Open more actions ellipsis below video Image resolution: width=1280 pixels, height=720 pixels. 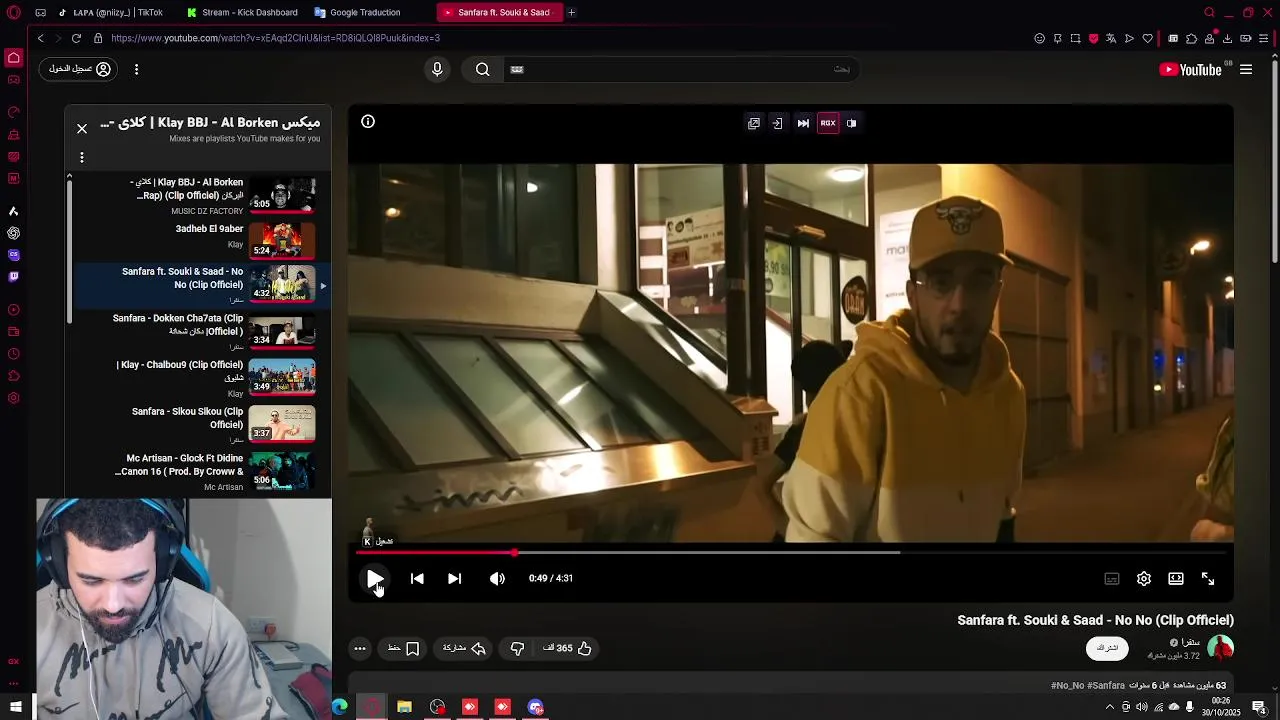point(360,648)
